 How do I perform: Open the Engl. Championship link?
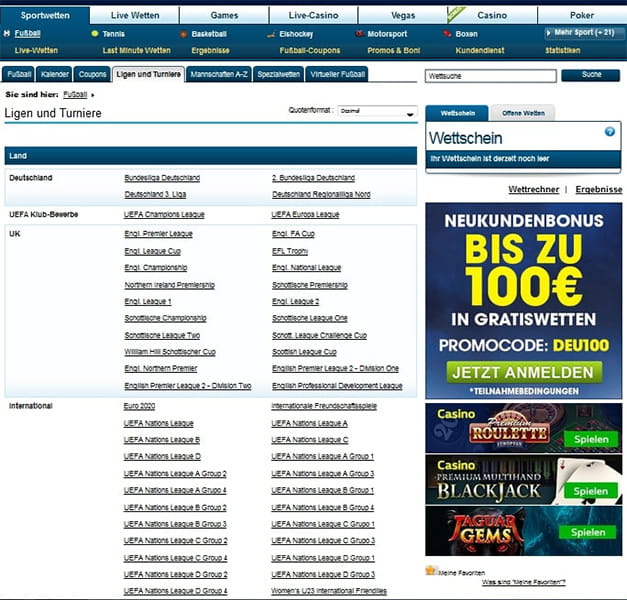[x=156, y=268]
